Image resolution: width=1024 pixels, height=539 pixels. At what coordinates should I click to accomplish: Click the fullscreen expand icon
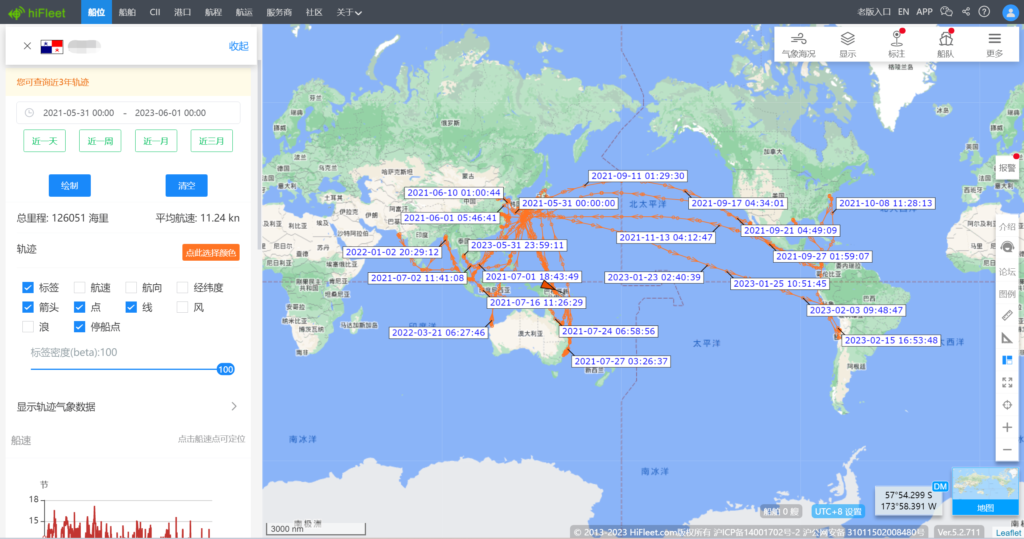tap(1007, 383)
